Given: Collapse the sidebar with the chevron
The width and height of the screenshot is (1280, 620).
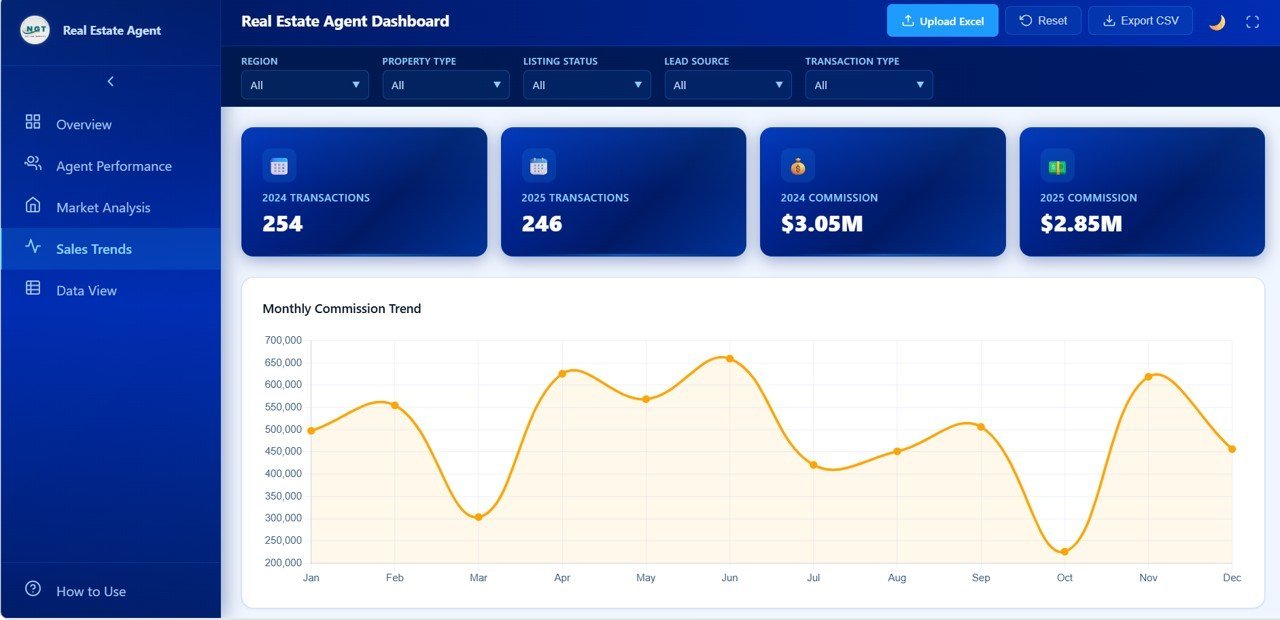Looking at the screenshot, I should click(110, 81).
